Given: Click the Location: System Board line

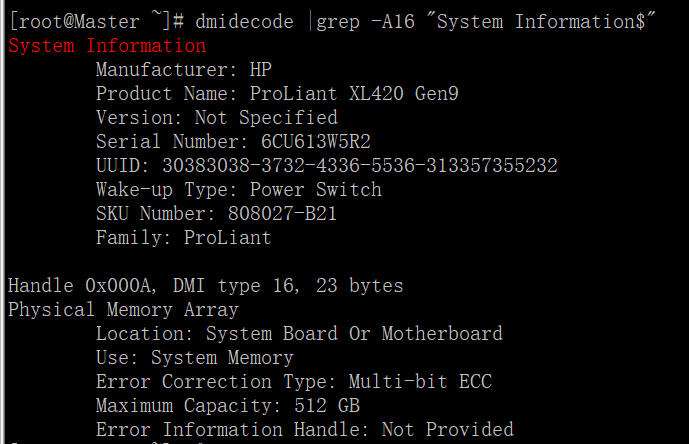Looking at the screenshot, I should (299, 333).
